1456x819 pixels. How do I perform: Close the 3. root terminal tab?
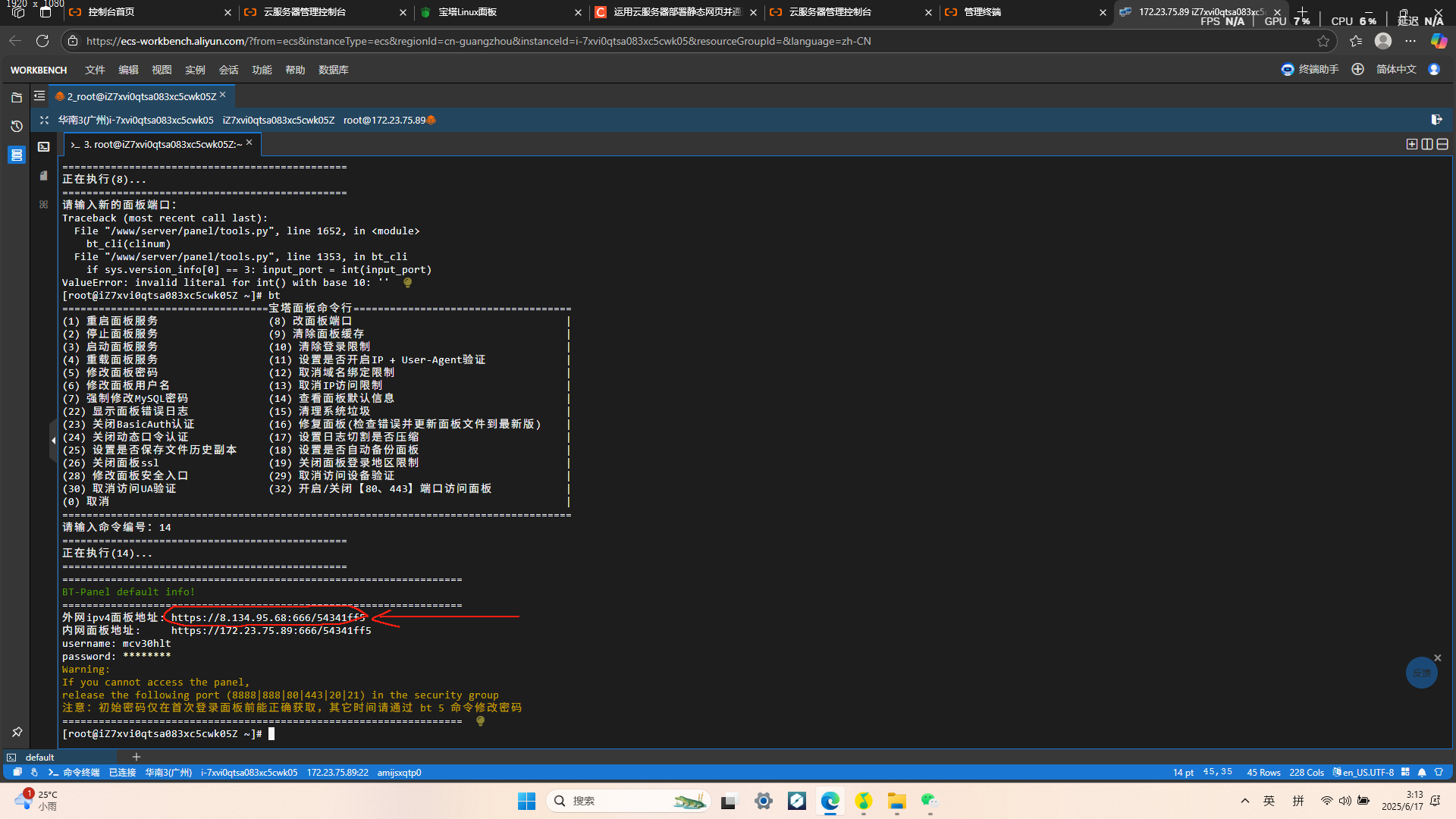coord(249,143)
